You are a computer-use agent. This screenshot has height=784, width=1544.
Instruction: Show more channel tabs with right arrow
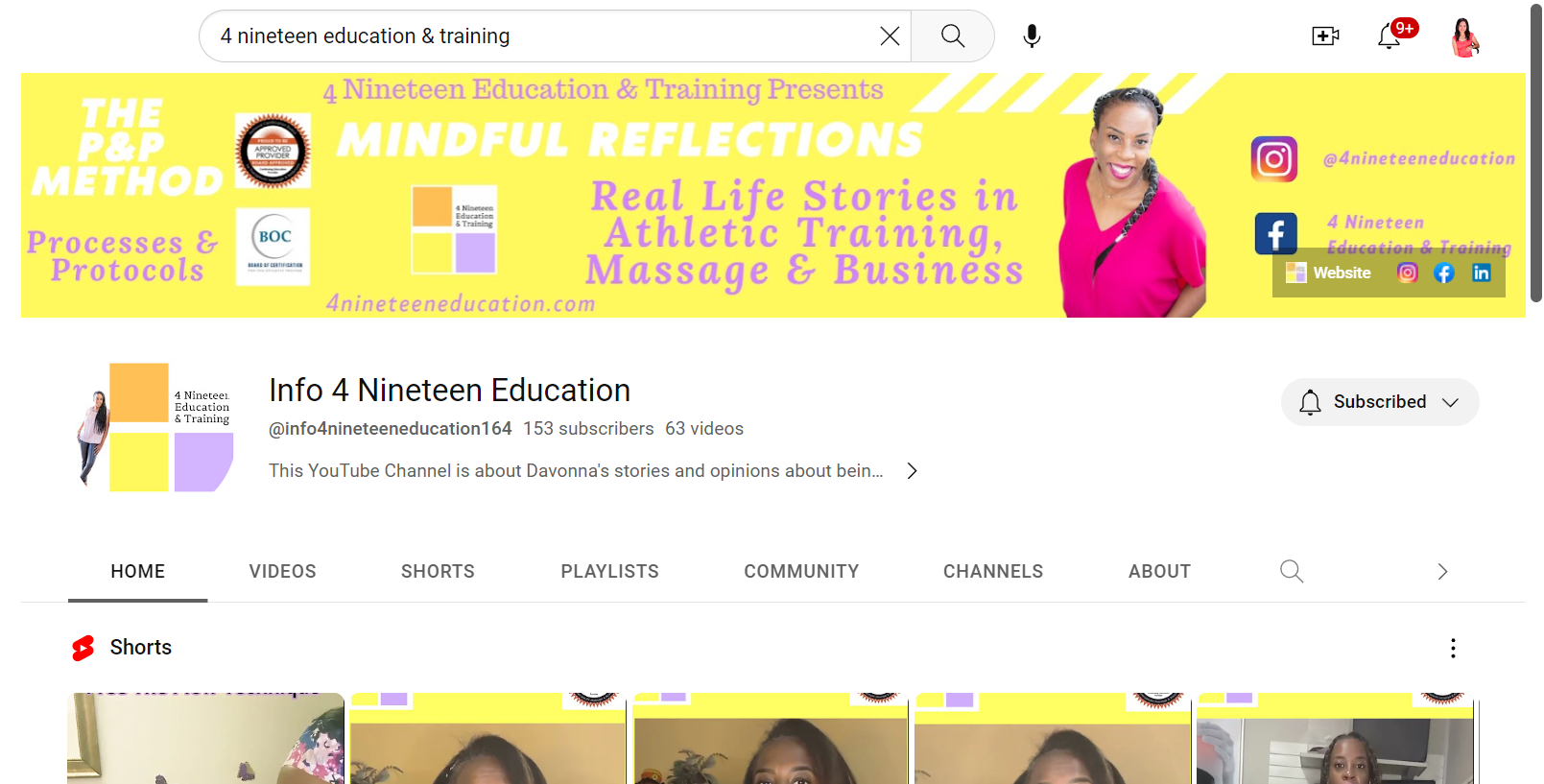tap(1442, 572)
